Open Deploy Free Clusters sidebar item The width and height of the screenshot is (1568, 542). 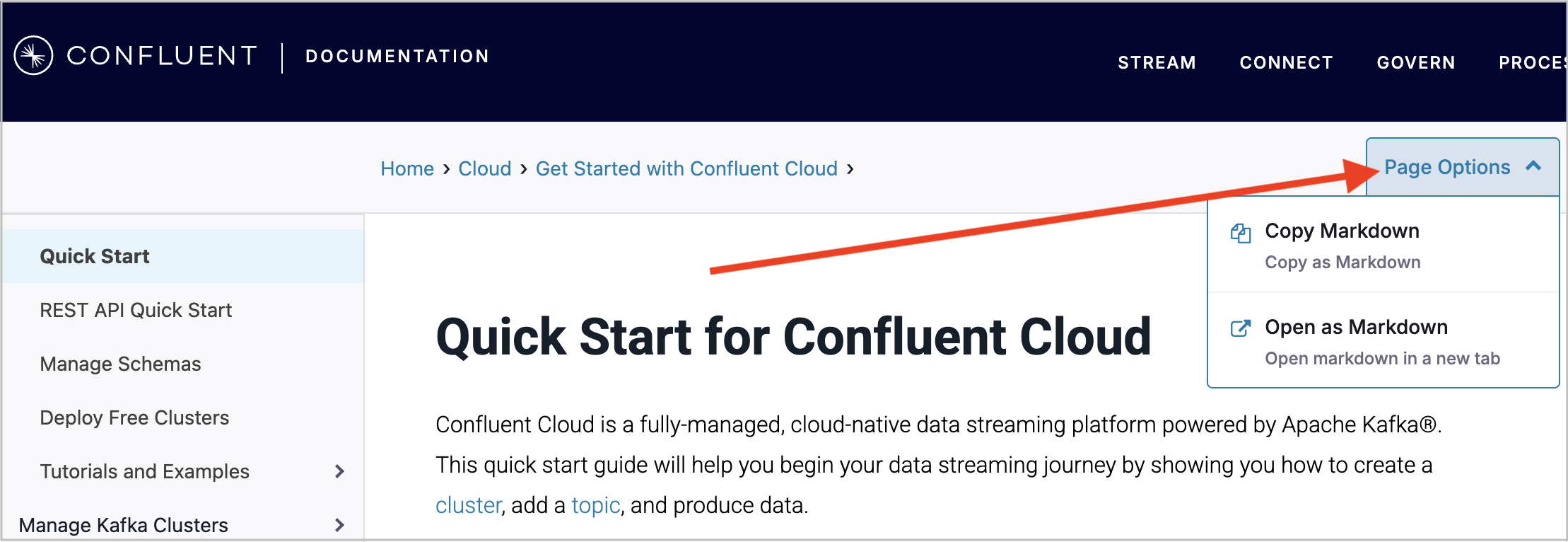tap(134, 417)
